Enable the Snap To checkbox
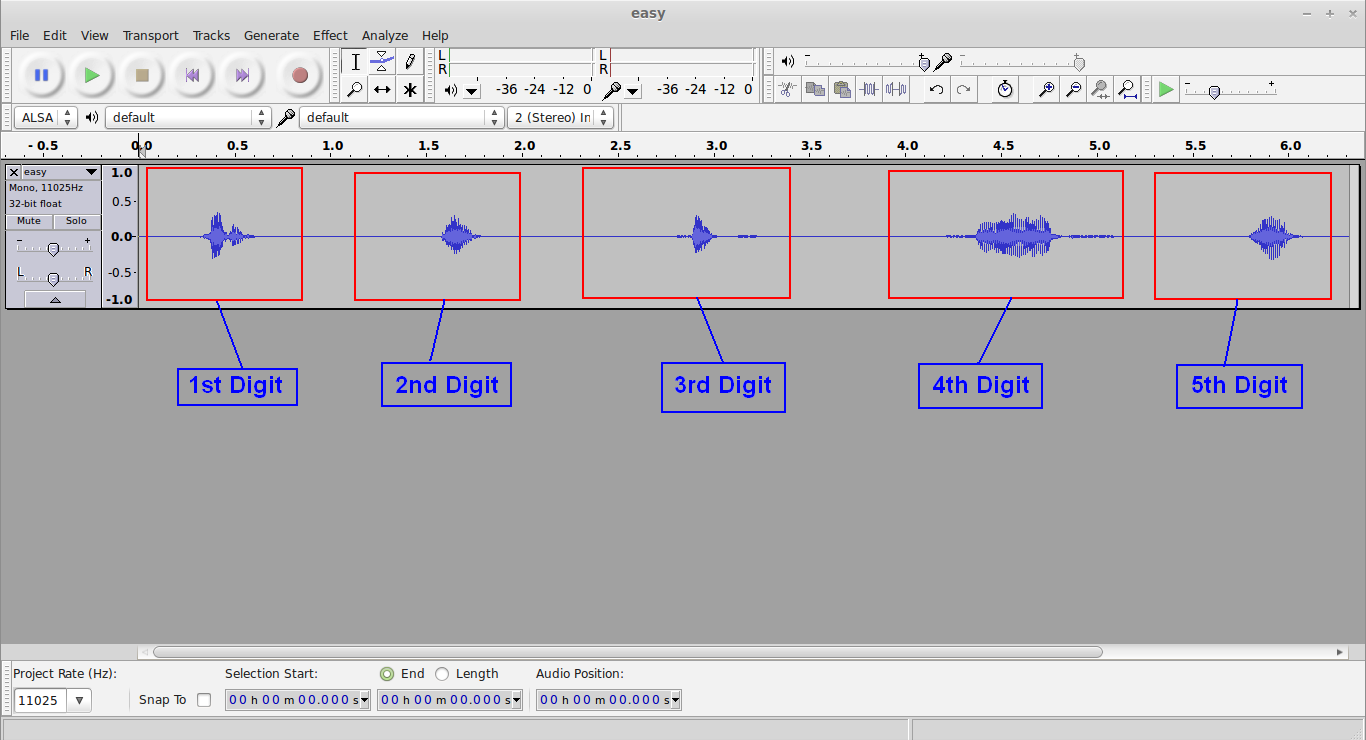This screenshot has height=740, width=1366. [x=204, y=700]
